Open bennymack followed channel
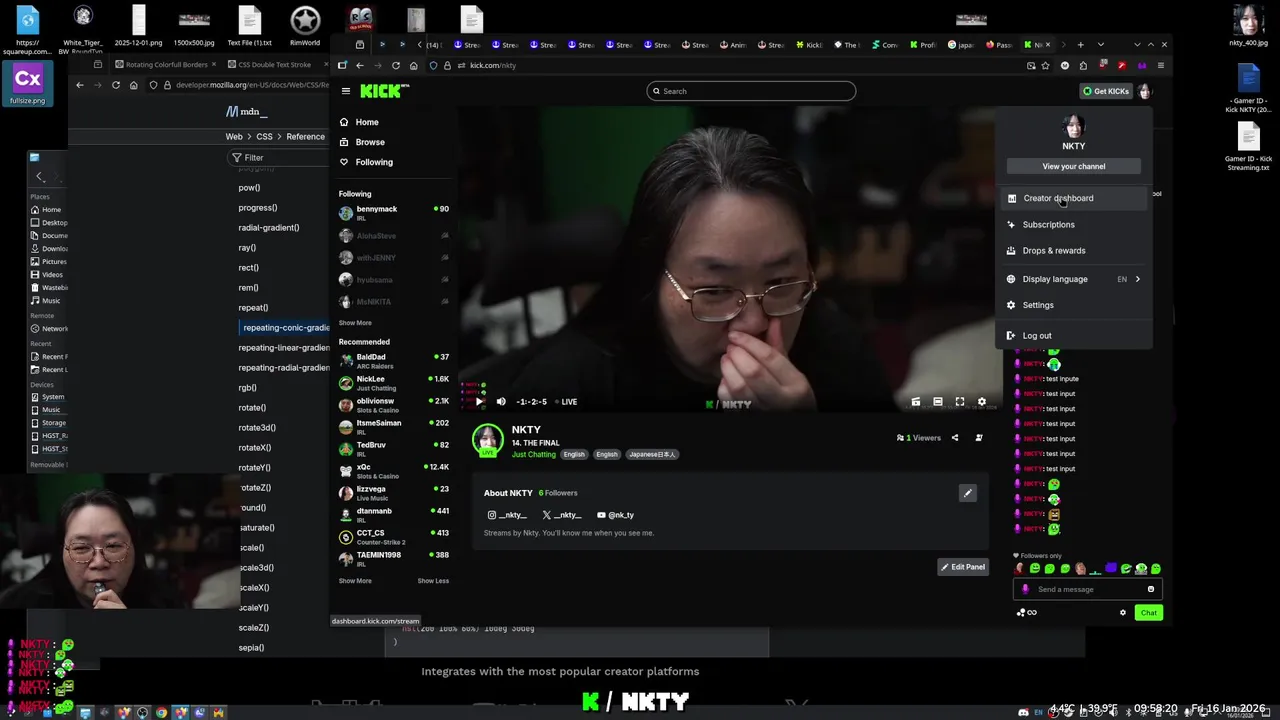This screenshot has height=720, width=1280. coord(394,213)
